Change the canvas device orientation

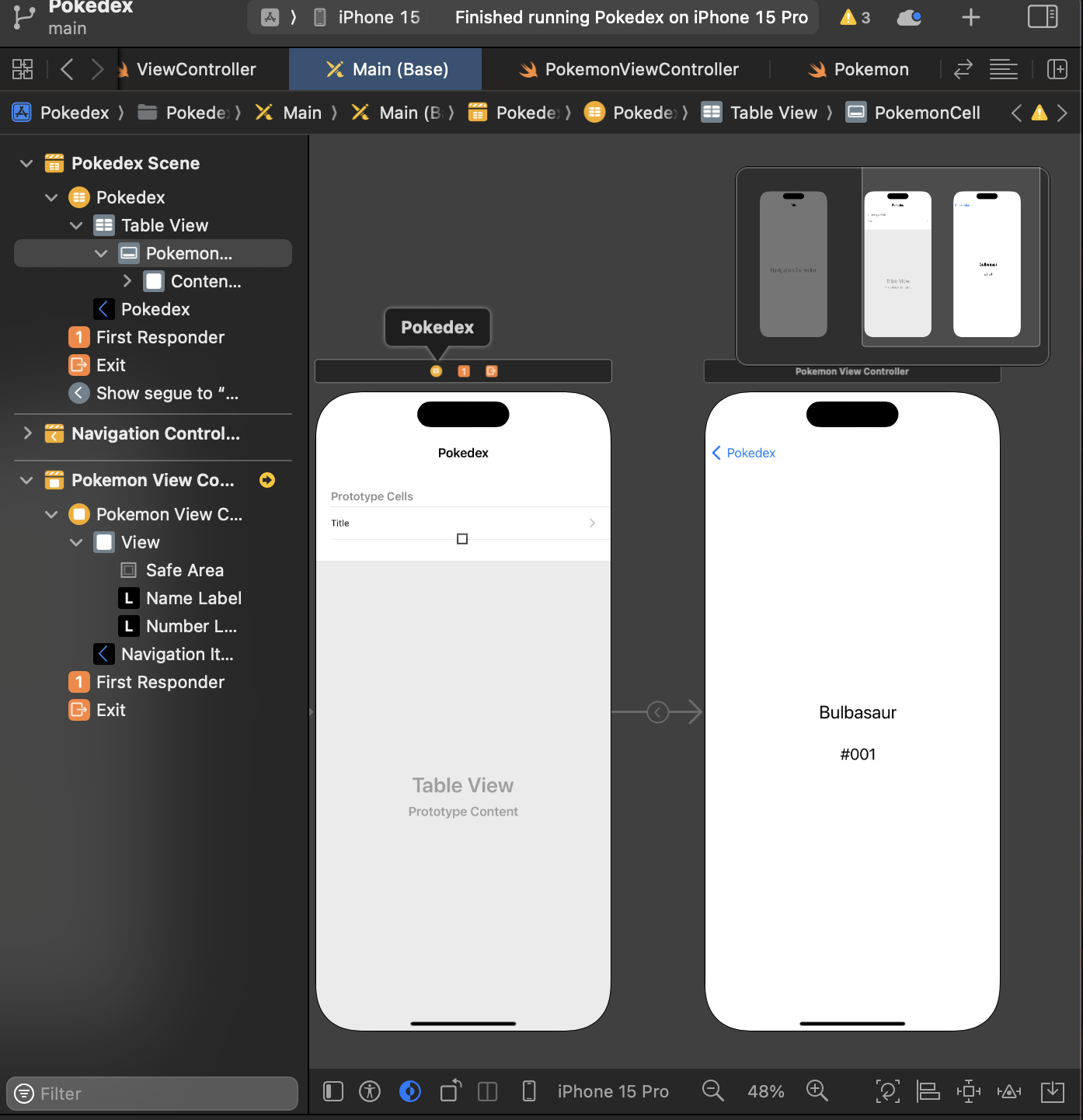451,1090
